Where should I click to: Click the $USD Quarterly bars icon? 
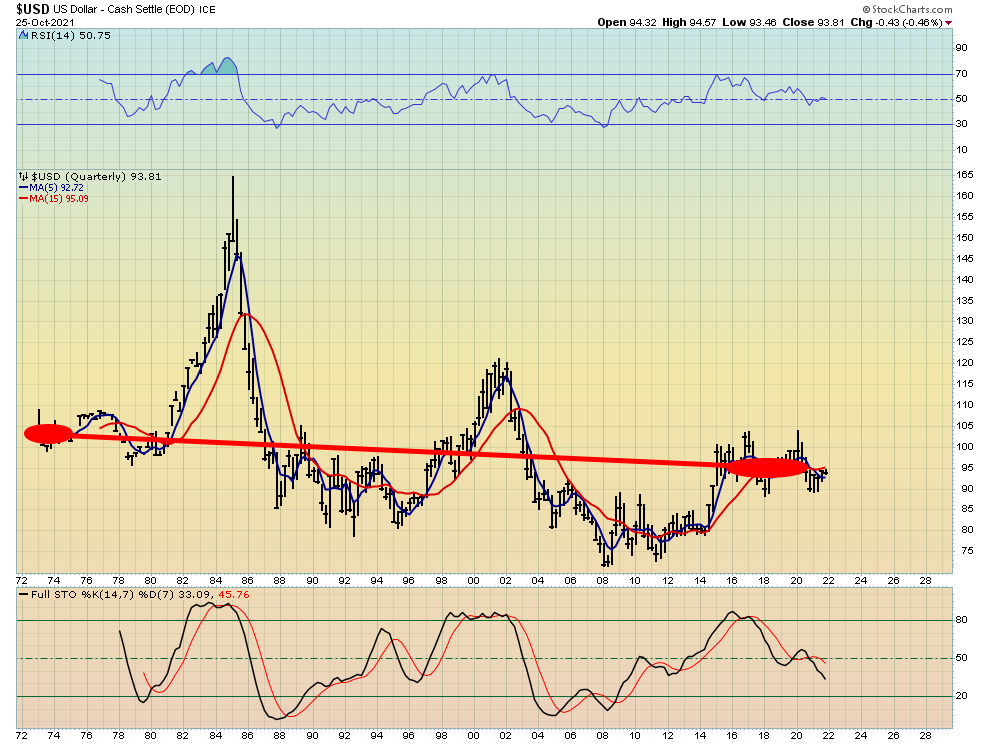(21, 176)
